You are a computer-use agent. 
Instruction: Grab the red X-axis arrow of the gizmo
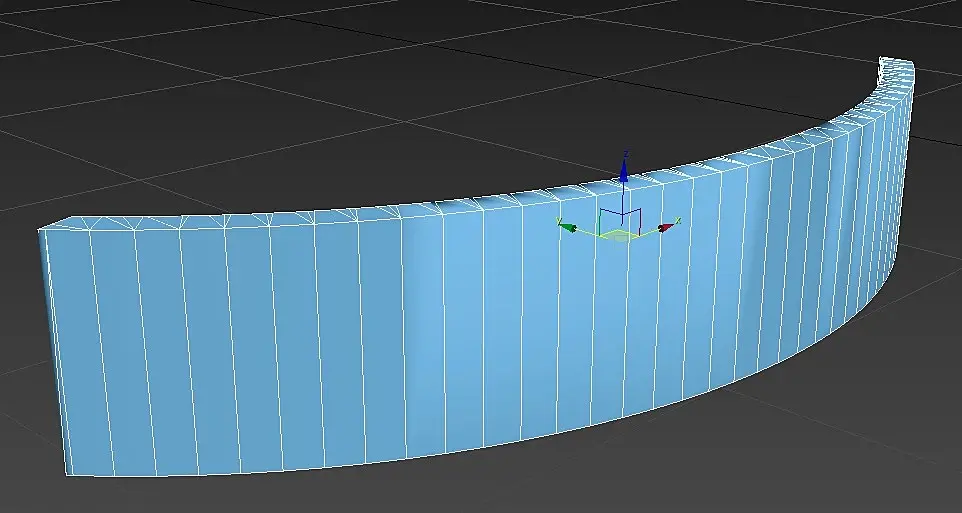point(665,227)
